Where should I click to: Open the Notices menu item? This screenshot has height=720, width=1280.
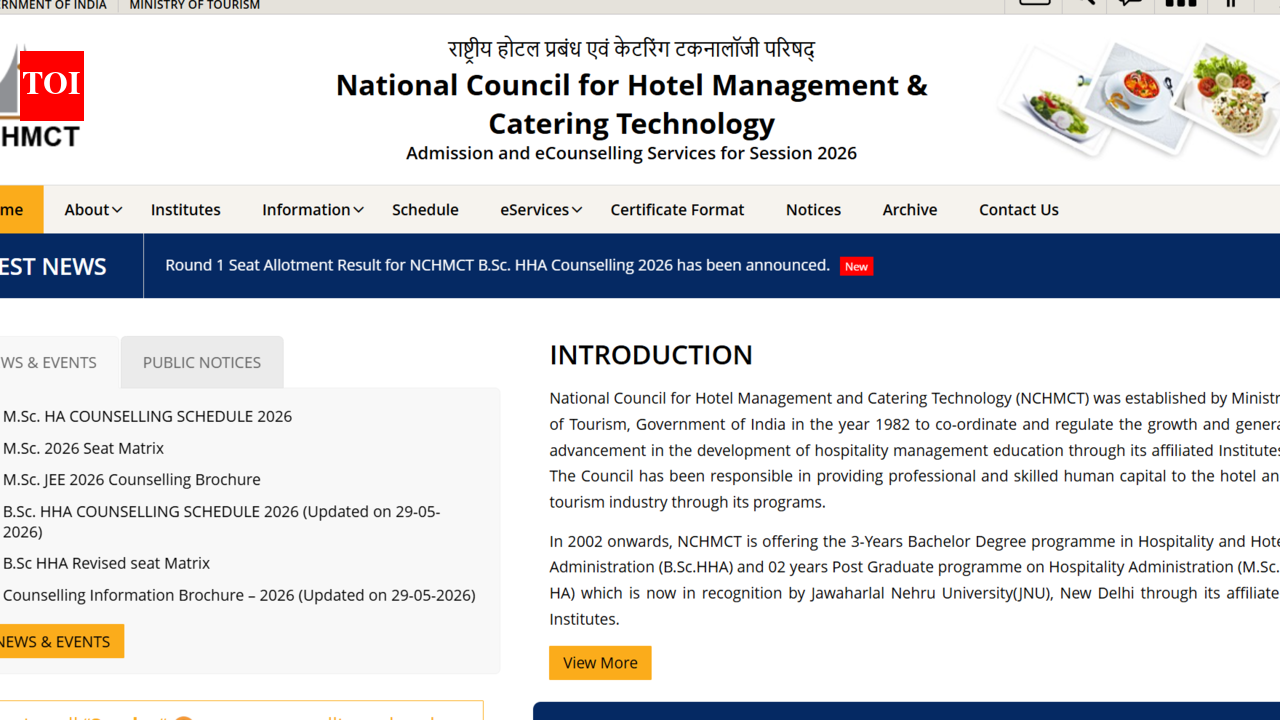(x=813, y=209)
